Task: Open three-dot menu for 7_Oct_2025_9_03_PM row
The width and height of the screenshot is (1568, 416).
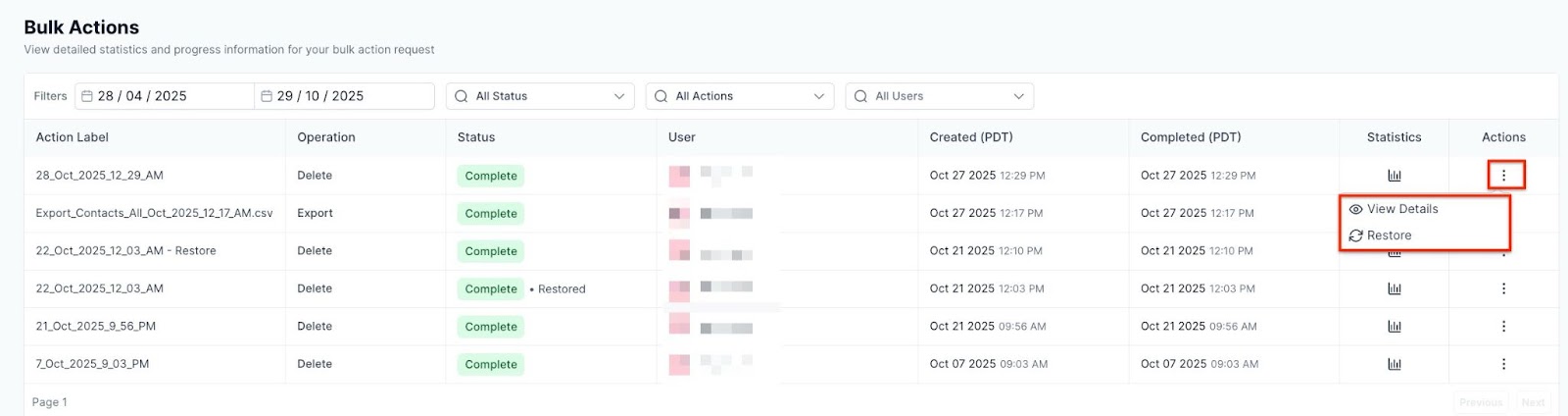Action: point(1503,364)
